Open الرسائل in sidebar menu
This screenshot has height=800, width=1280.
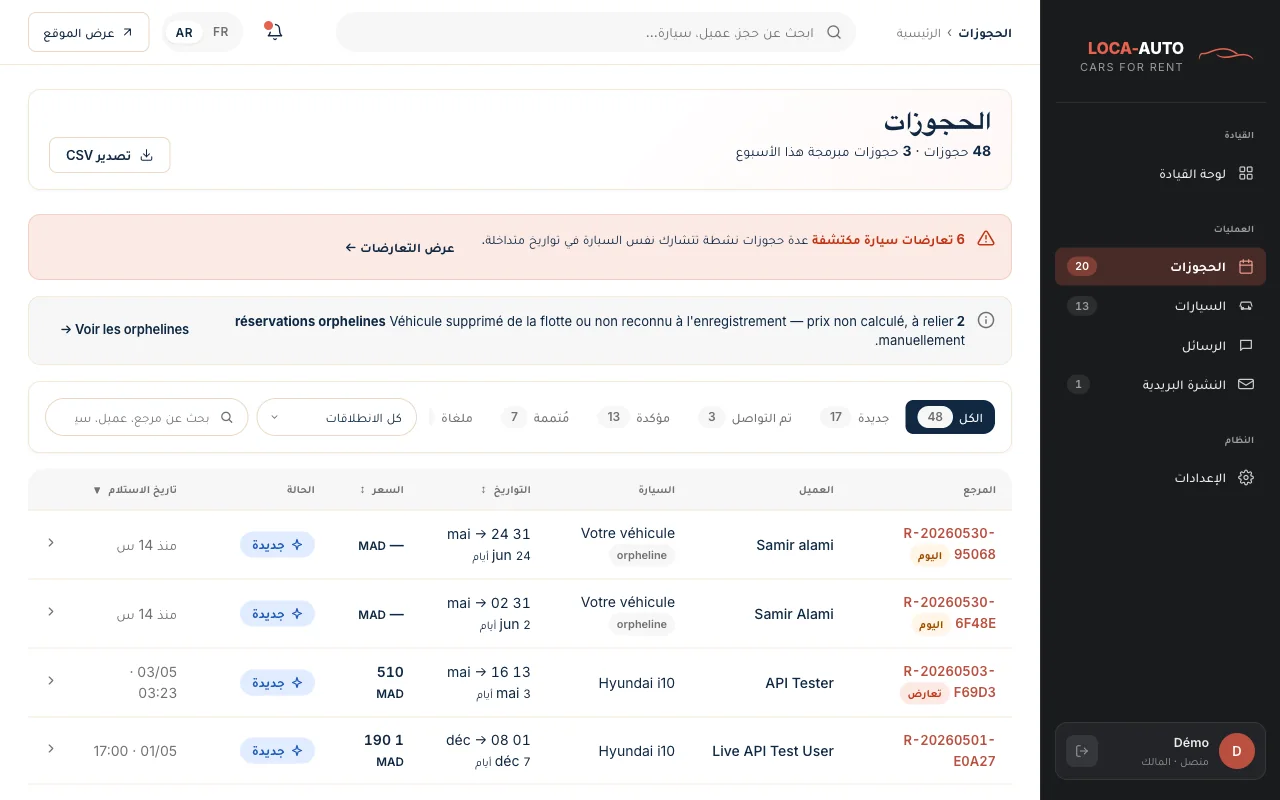(1160, 345)
